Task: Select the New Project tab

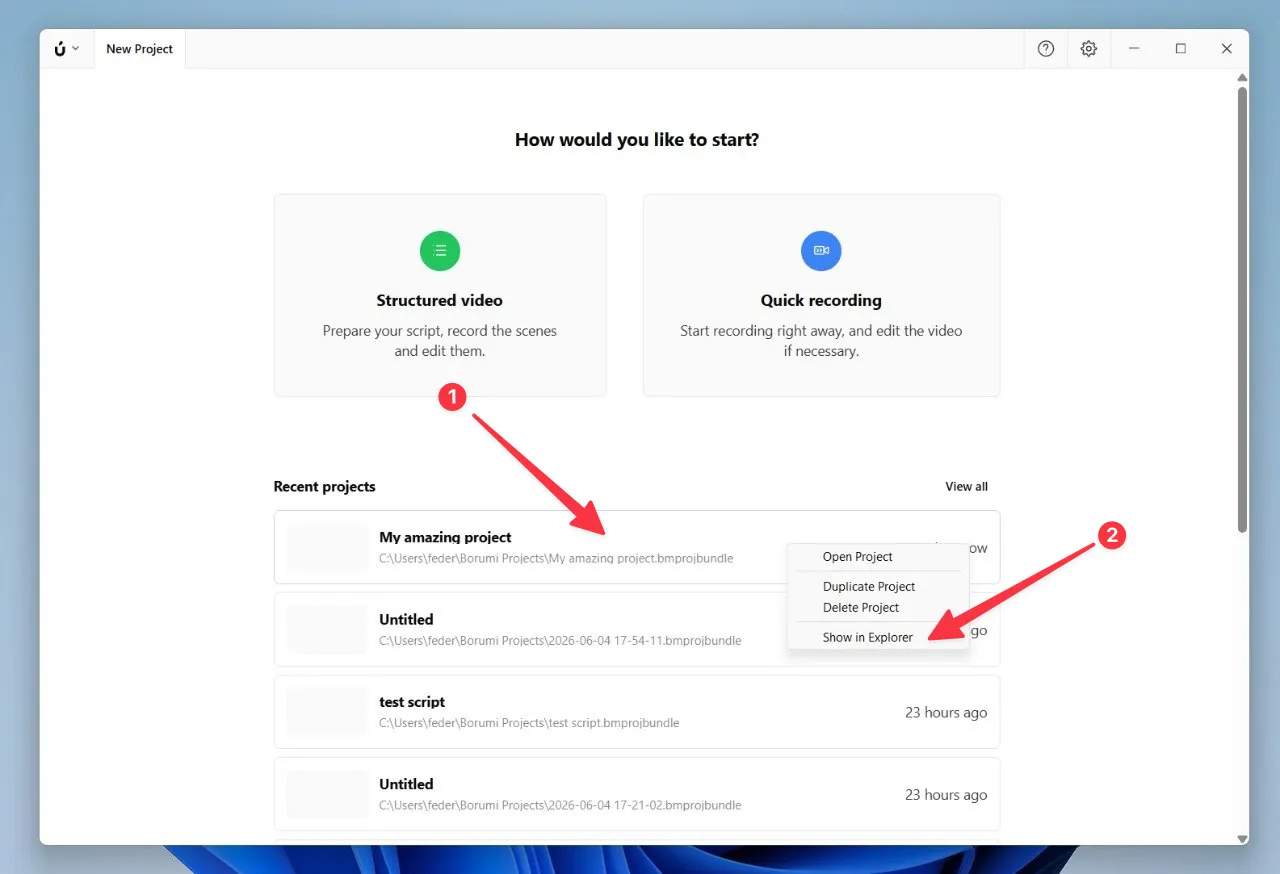Action: tap(140, 49)
